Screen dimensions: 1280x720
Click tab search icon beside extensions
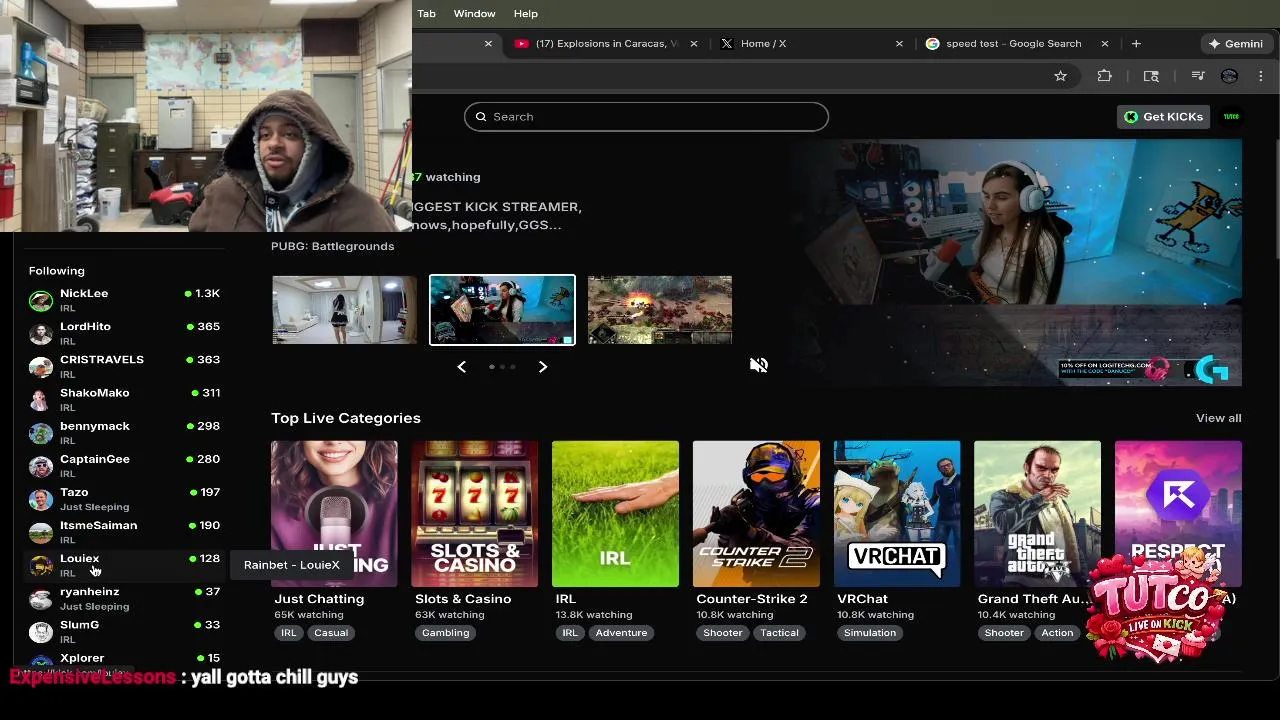(1151, 76)
